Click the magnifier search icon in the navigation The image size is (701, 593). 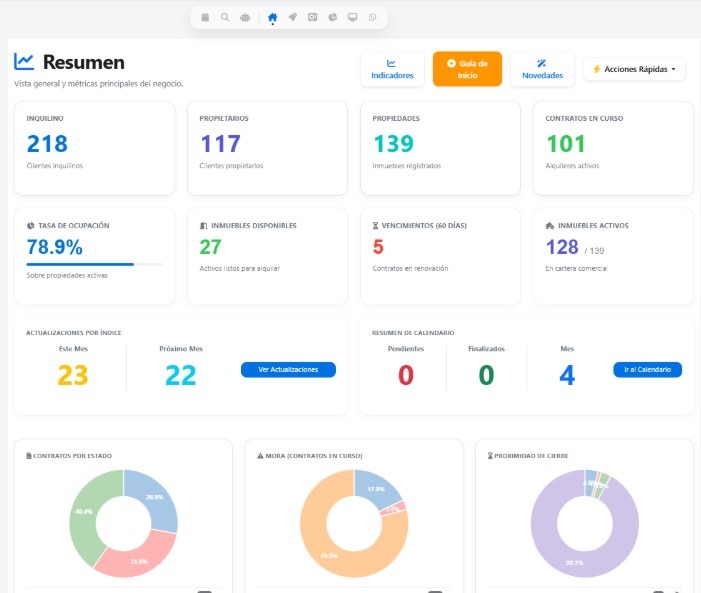tap(225, 17)
